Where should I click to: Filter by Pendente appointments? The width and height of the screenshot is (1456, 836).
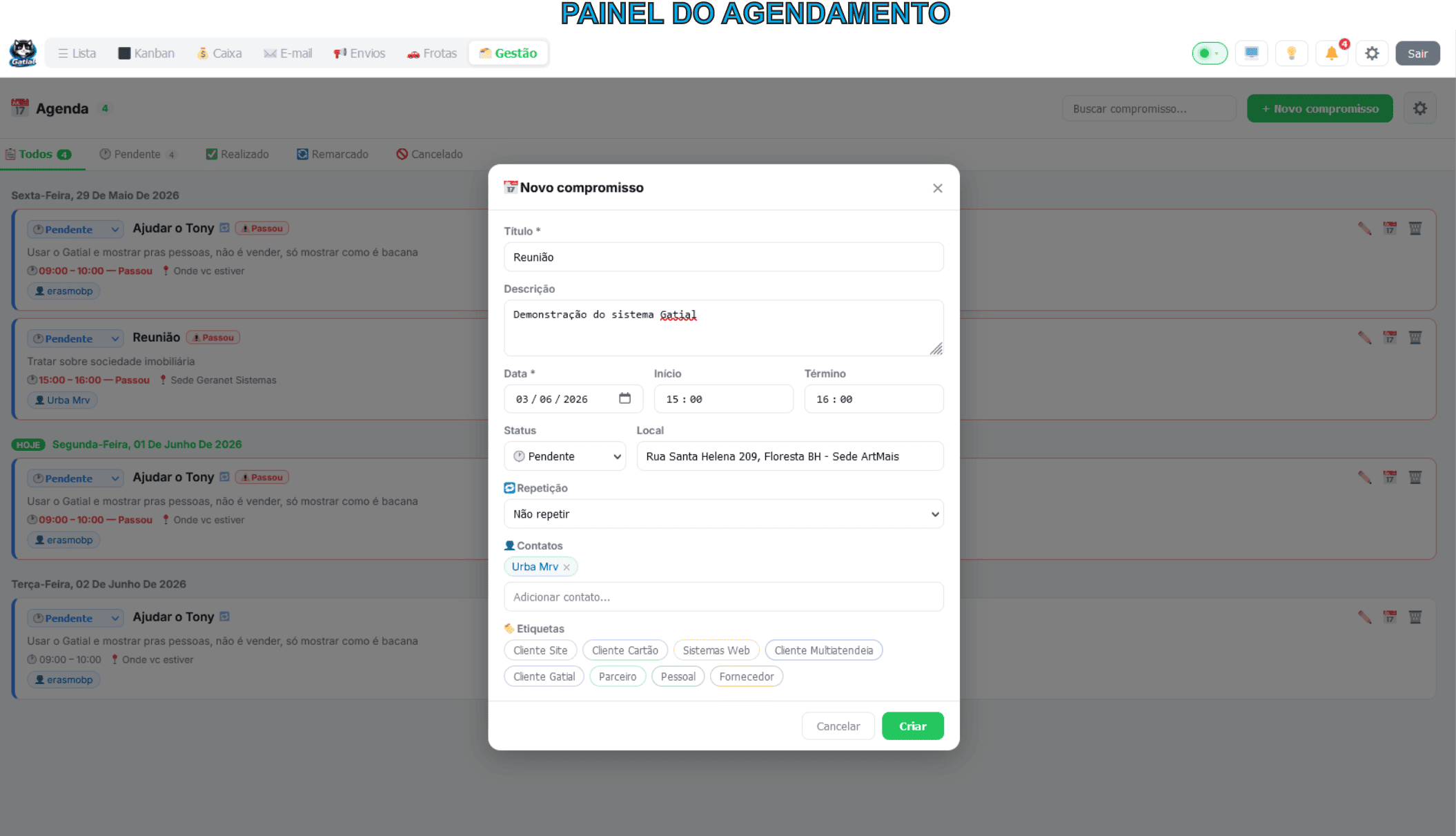coord(138,154)
